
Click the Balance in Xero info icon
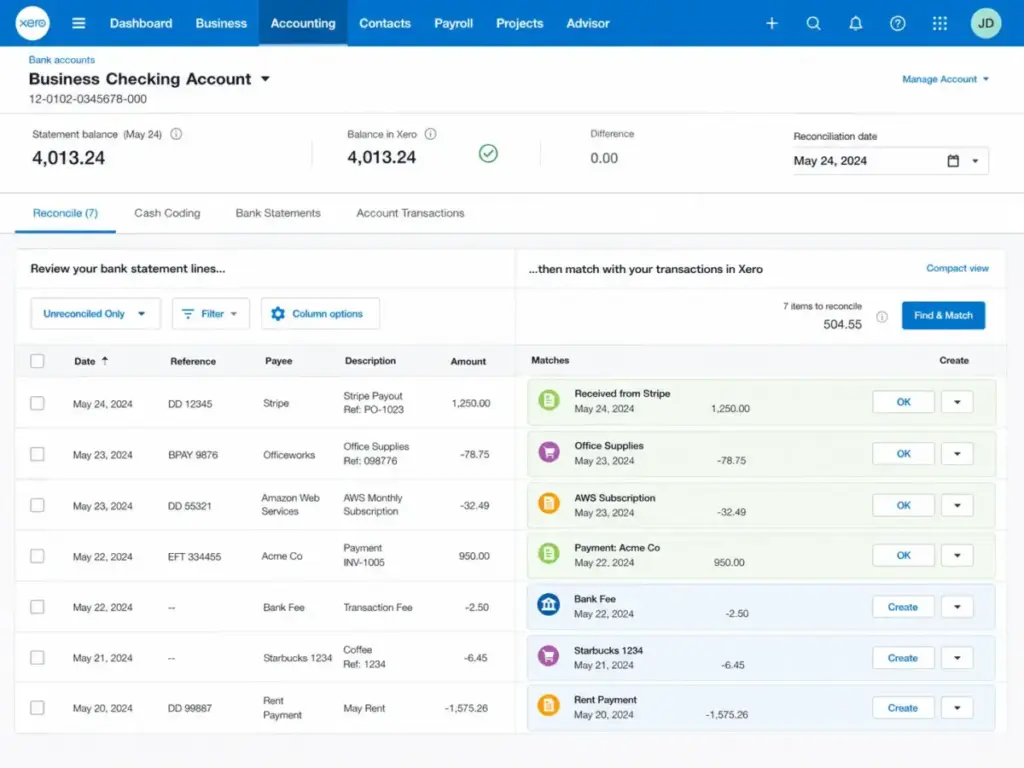pyautogui.click(x=430, y=134)
